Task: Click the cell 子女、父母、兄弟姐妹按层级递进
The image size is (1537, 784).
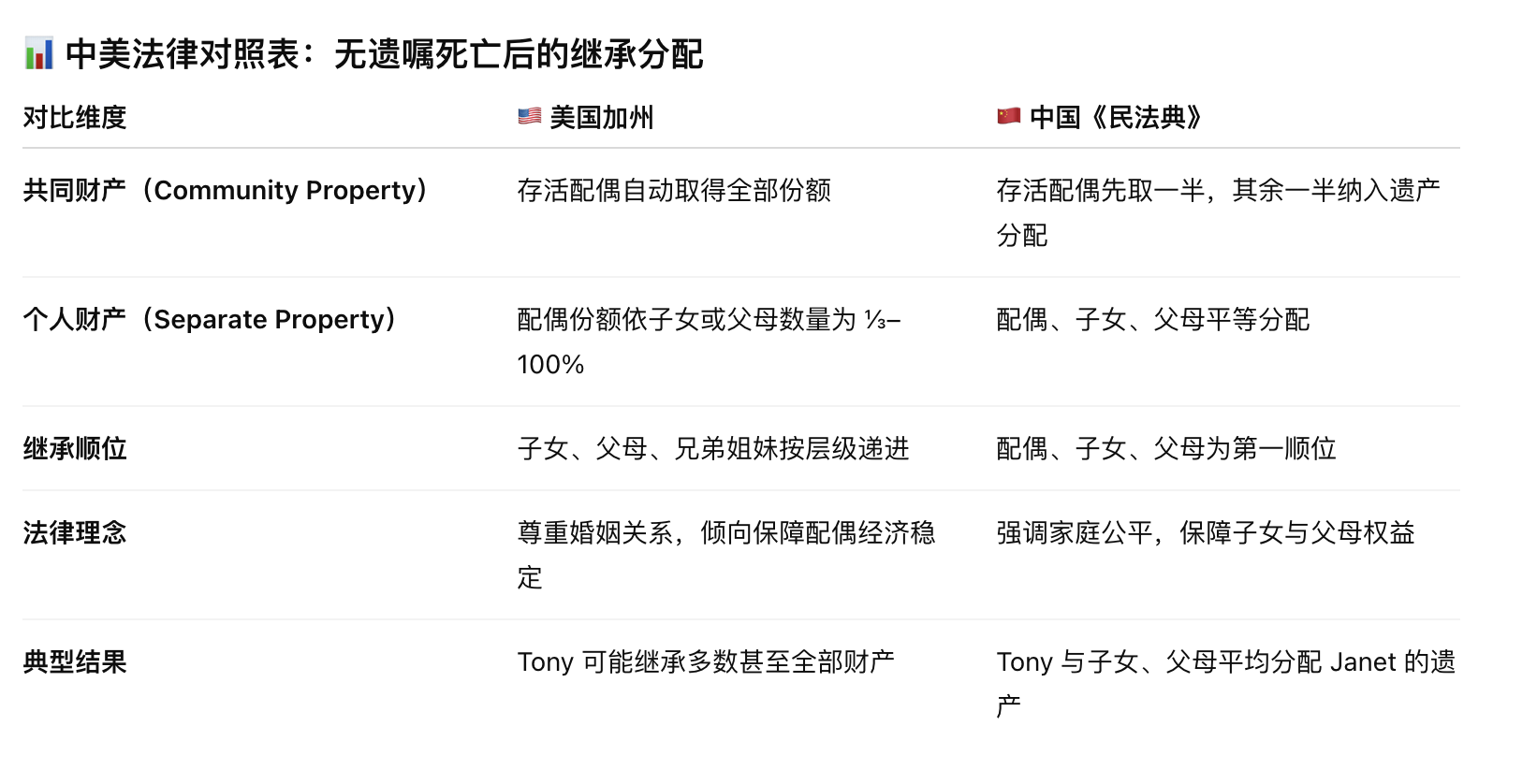Action: point(713,449)
